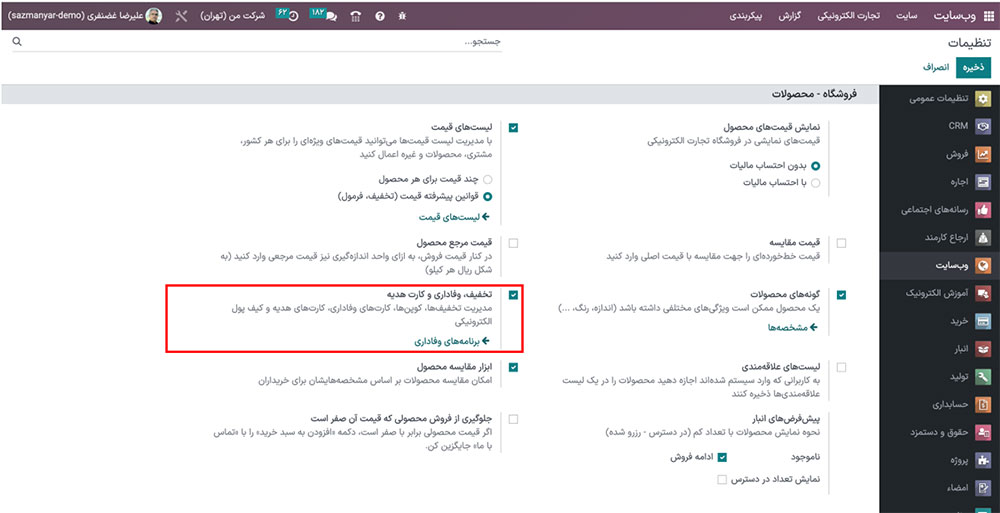Click the انصراف discard button
This screenshot has height=513, width=1000.
point(936,67)
